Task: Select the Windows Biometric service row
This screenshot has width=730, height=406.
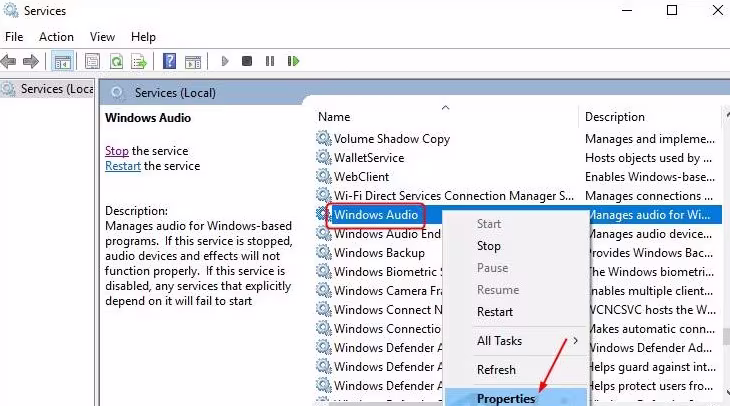Action: pyautogui.click(x=387, y=271)
